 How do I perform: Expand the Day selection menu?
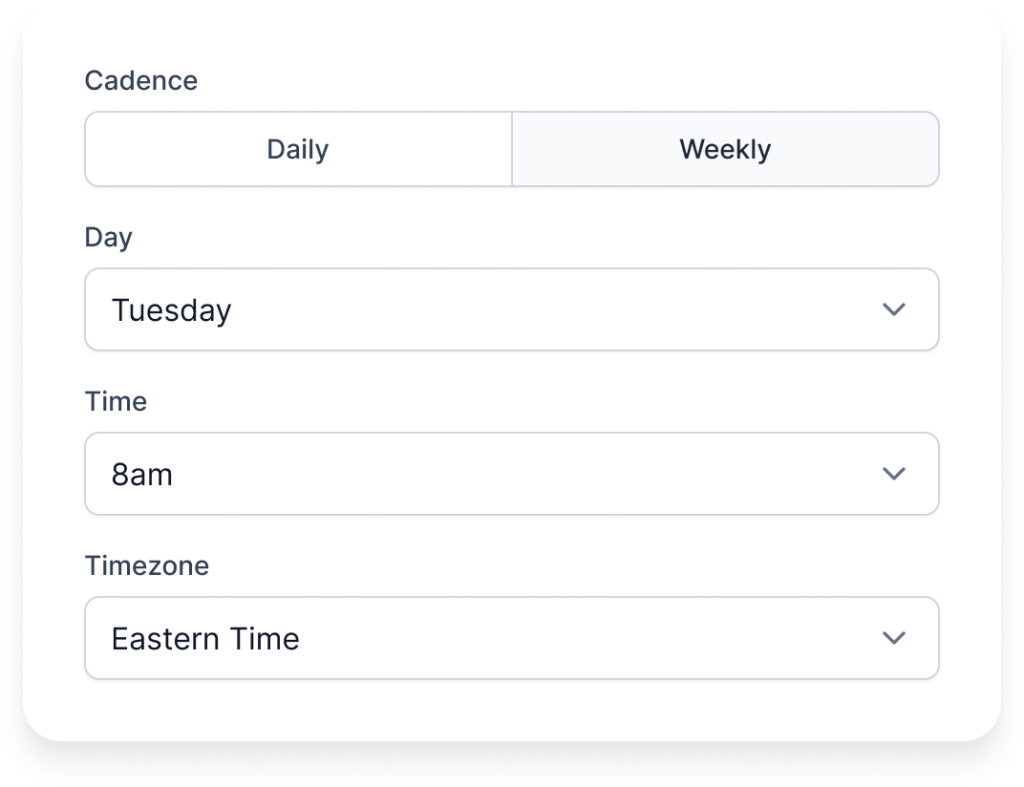point(512,310)
